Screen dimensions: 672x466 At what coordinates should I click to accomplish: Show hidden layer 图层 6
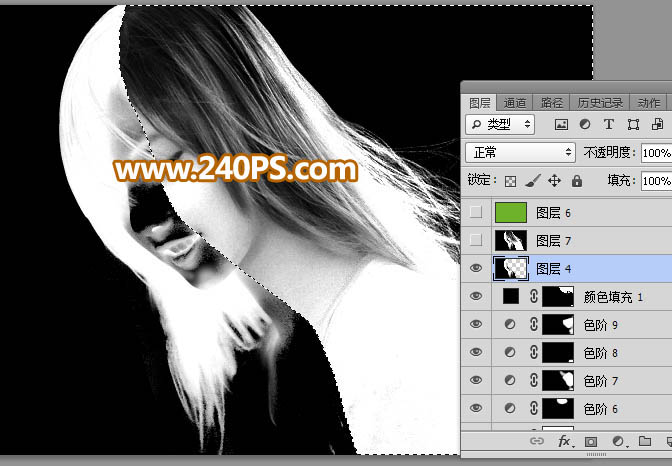pyautogui.click(x=476, y=212)
